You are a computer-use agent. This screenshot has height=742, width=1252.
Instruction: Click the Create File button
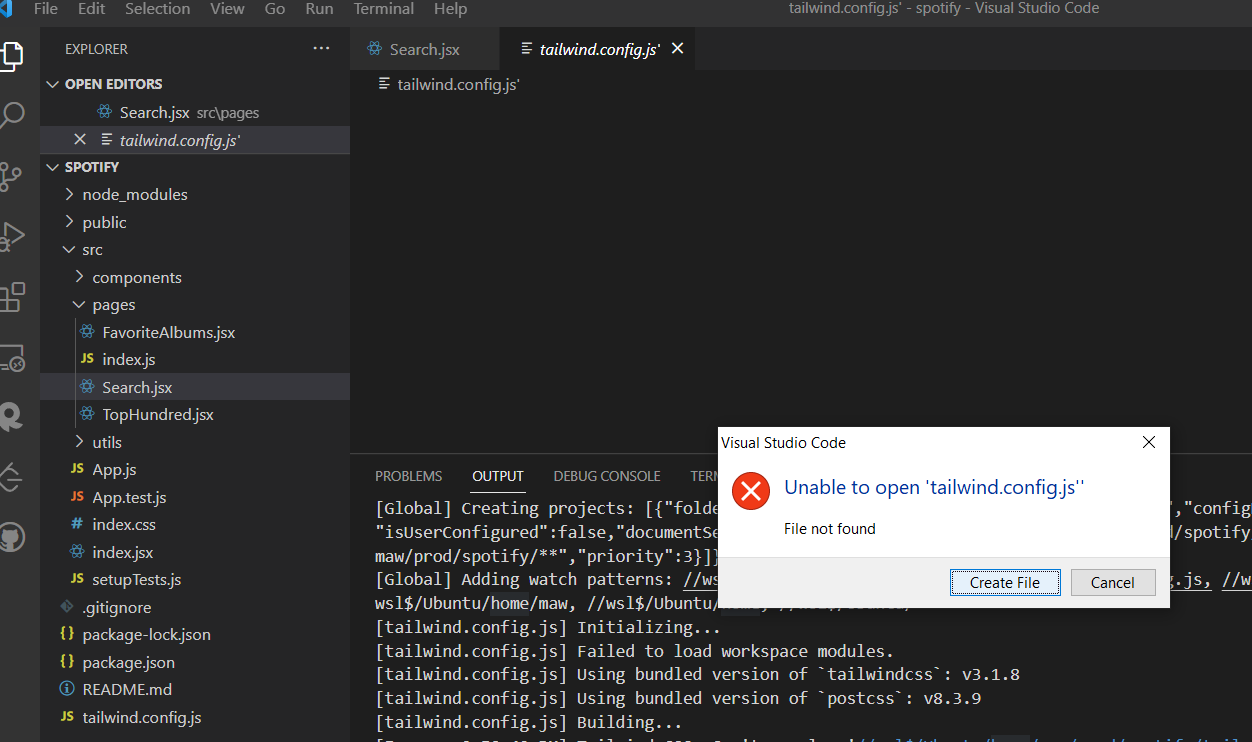1005,582
